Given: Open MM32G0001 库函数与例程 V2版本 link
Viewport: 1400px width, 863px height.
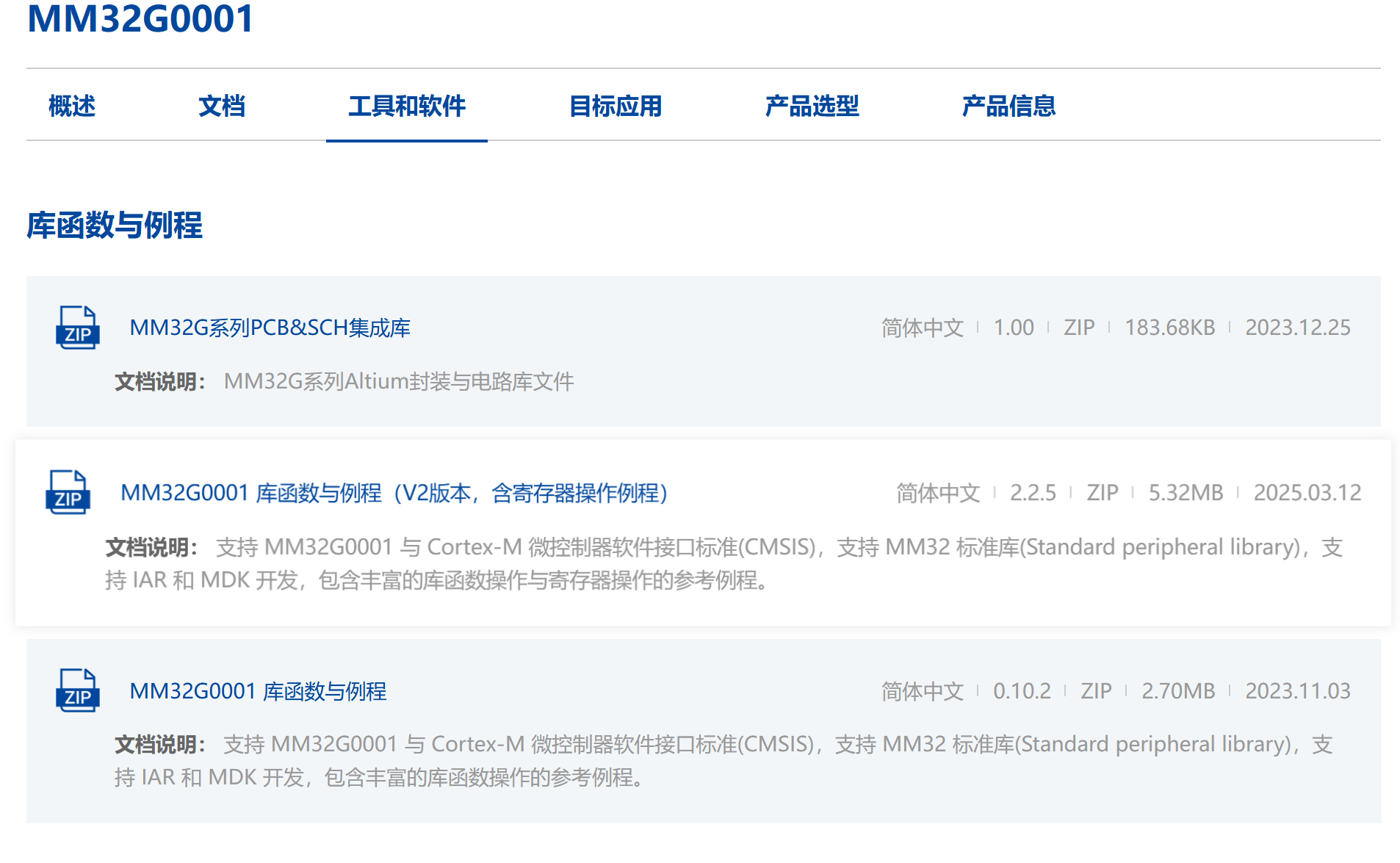Looking at the screenshot, I should click(x=394, y=493).
